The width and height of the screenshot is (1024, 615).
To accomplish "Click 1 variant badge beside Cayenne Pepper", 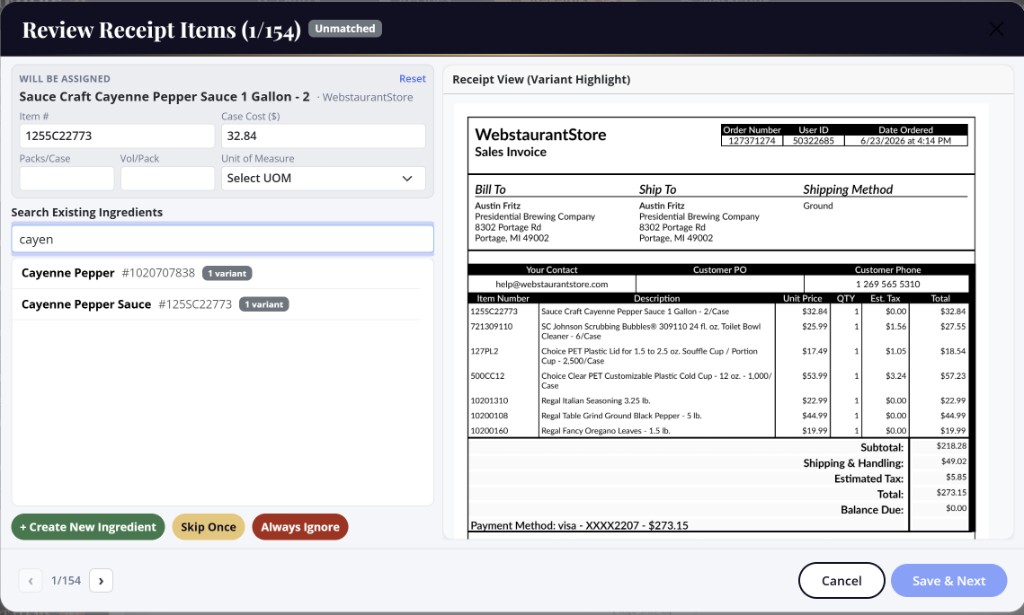I will point(227,273).
